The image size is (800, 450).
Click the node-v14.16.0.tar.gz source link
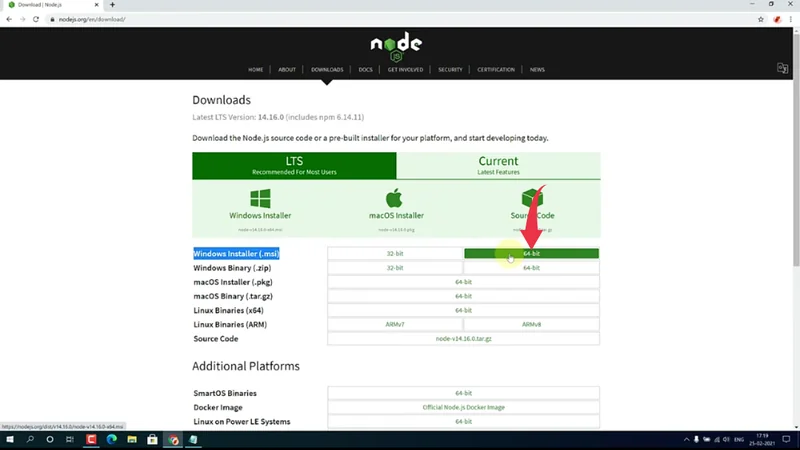pos(463,339)
